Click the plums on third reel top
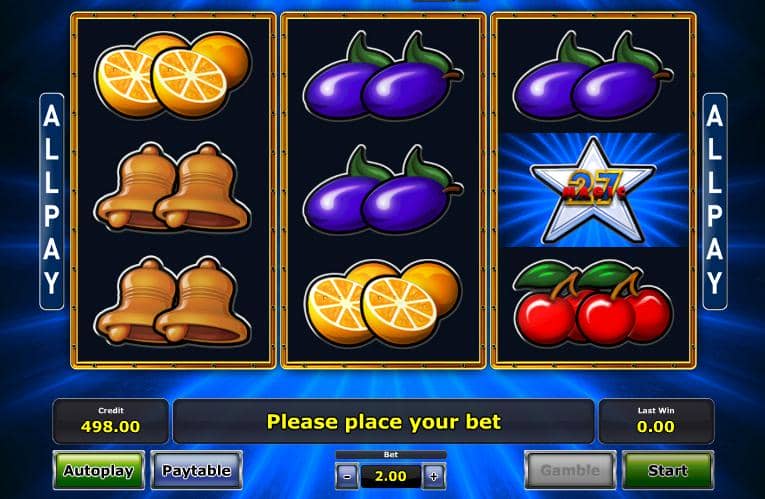This screenshot has height=499, width=765. (x=593, y=76)
